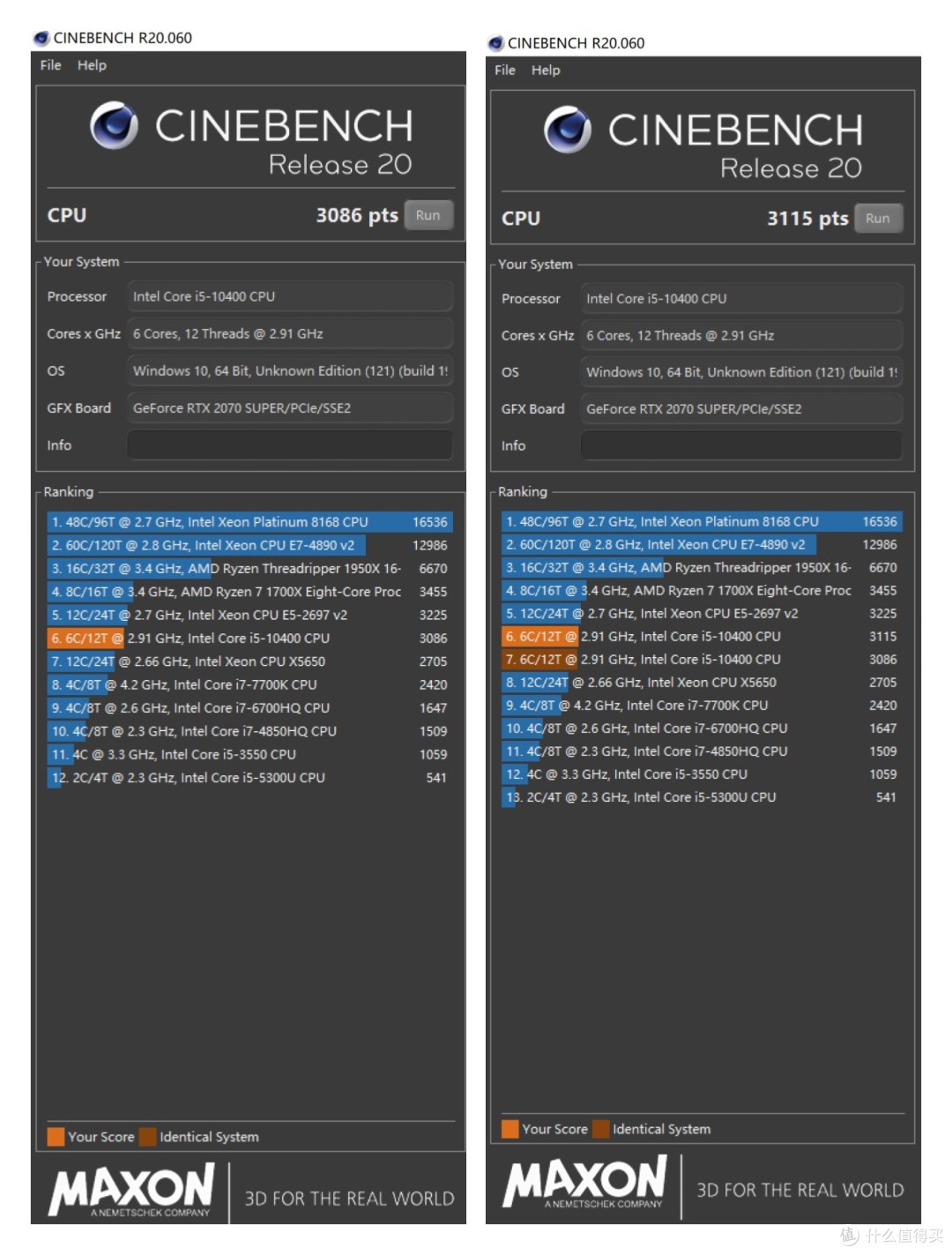Select i5-5300U ranking row, right window
The height and width of the screenshot is (1255, 952).
pyautogui.click(x=702, y=796)
